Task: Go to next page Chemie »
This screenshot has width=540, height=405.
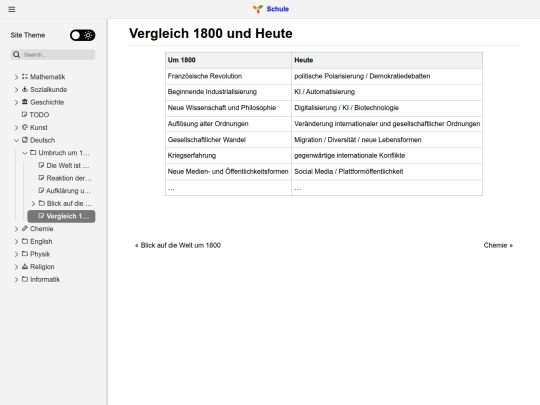Action: [498, 245]
